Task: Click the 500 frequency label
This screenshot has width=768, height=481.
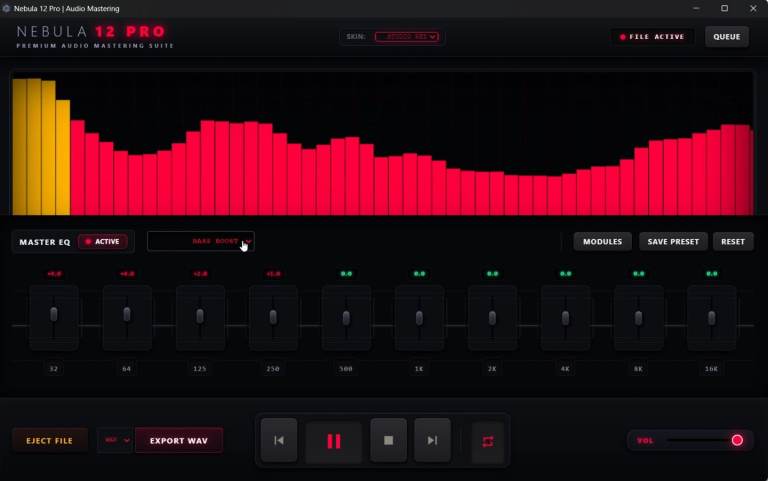Action: 346,369
